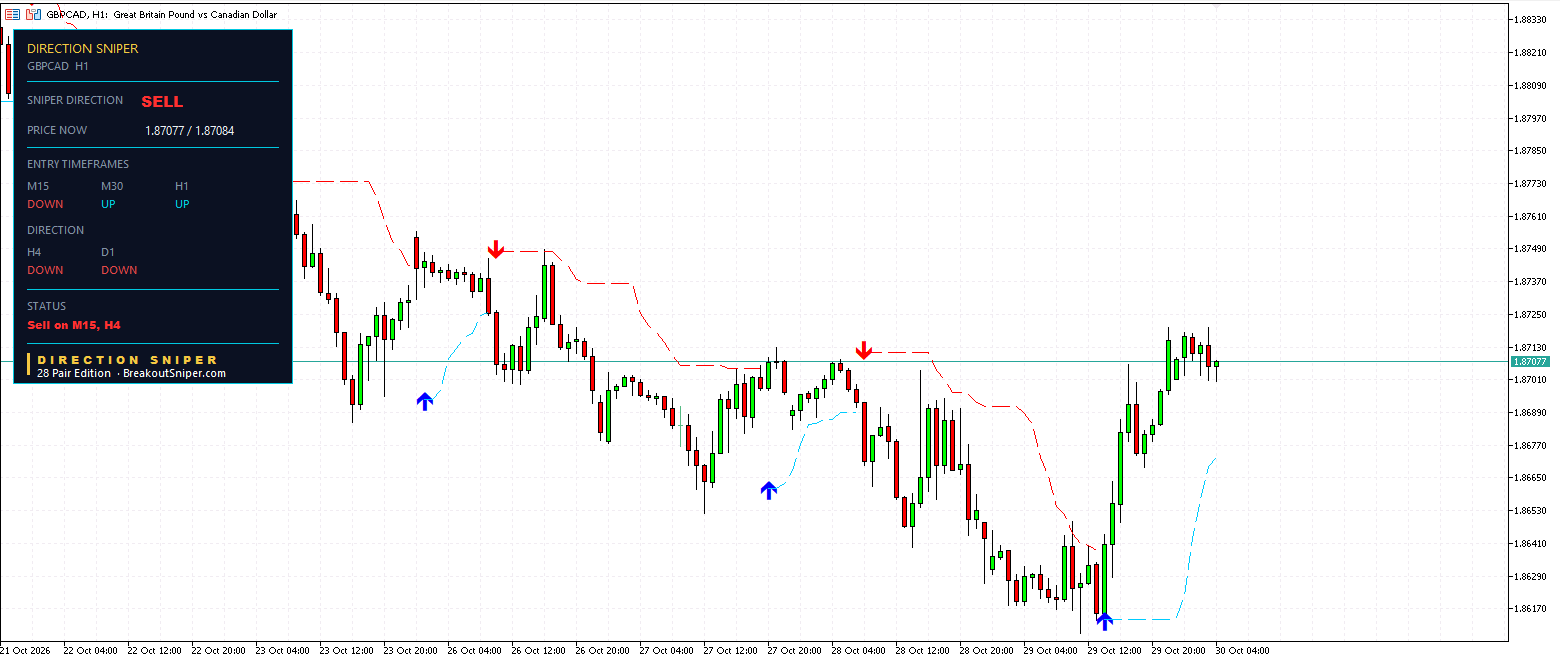1560x662 pixels.
Task: Click the 1.86890 price axis label
Action: pyautogui.click(x=1532, y=412)
